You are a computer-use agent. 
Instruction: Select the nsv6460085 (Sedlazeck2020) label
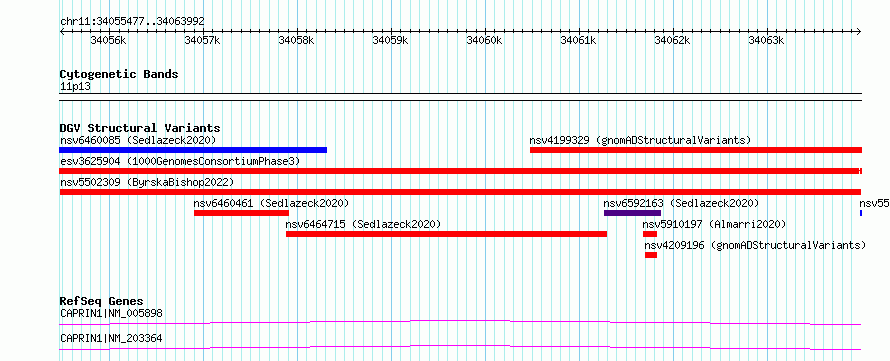coord(138,140)
